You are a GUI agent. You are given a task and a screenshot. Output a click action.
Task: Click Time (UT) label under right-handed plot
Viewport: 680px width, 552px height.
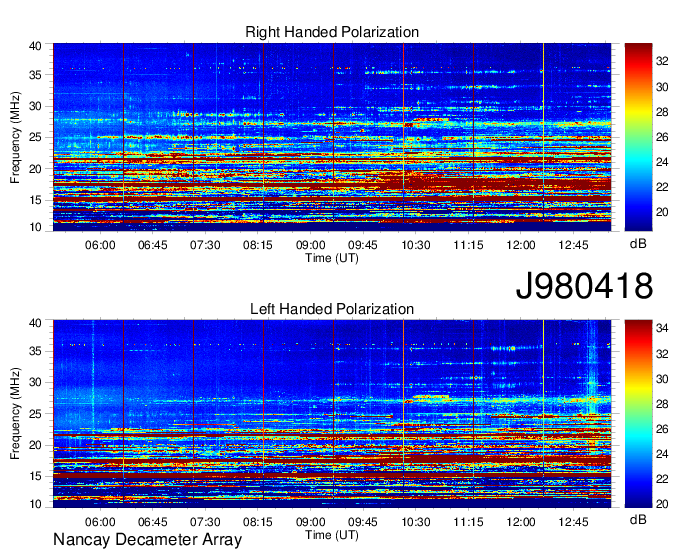click(332, 258)
